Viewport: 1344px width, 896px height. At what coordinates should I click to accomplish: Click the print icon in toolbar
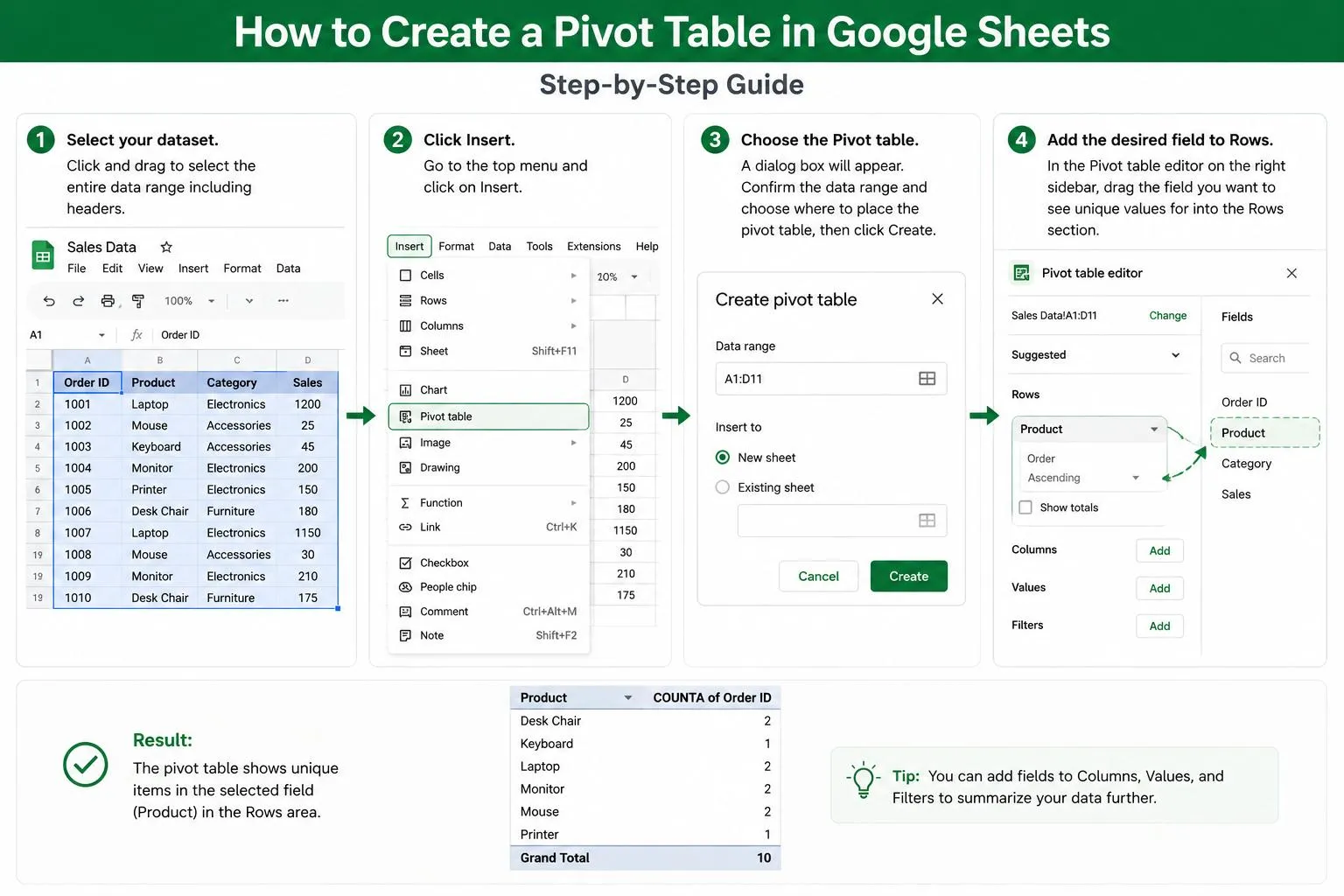coord(108,301)
